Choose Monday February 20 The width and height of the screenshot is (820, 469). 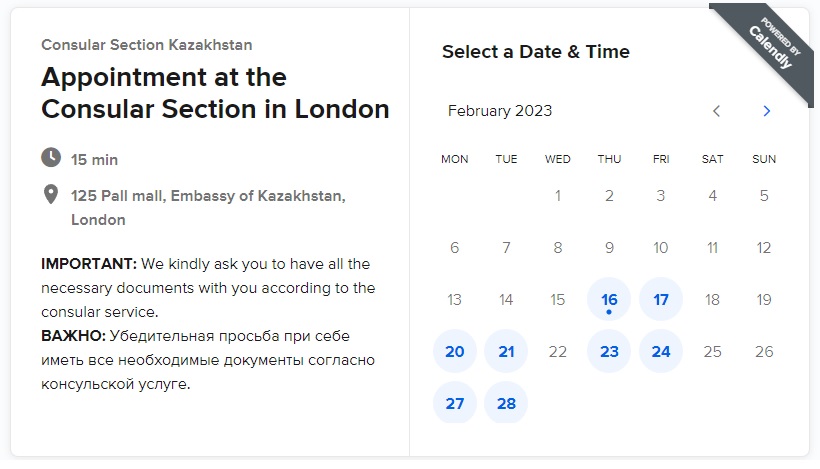454,351
